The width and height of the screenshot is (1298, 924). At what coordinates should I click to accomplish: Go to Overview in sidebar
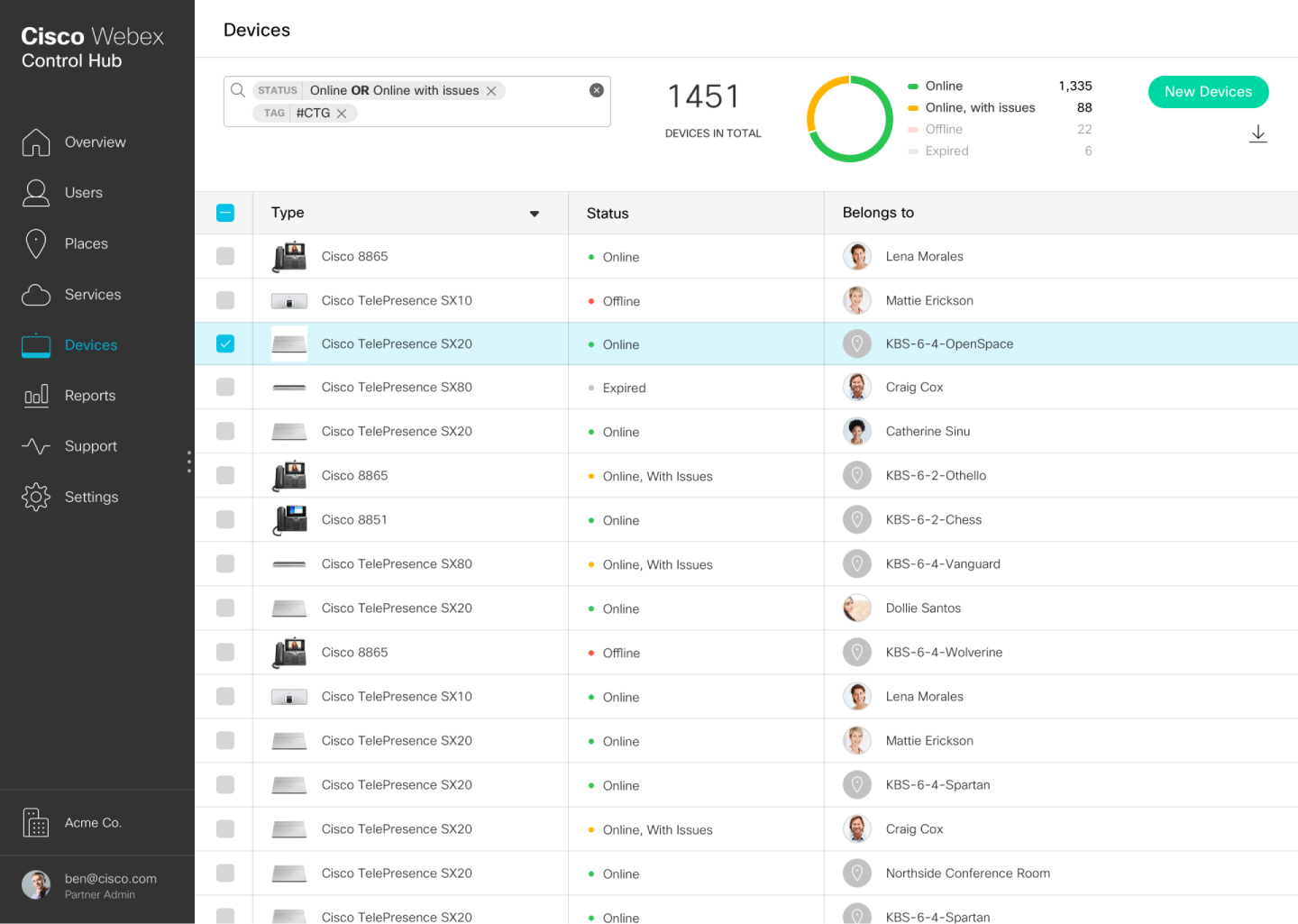pos(96,142)
